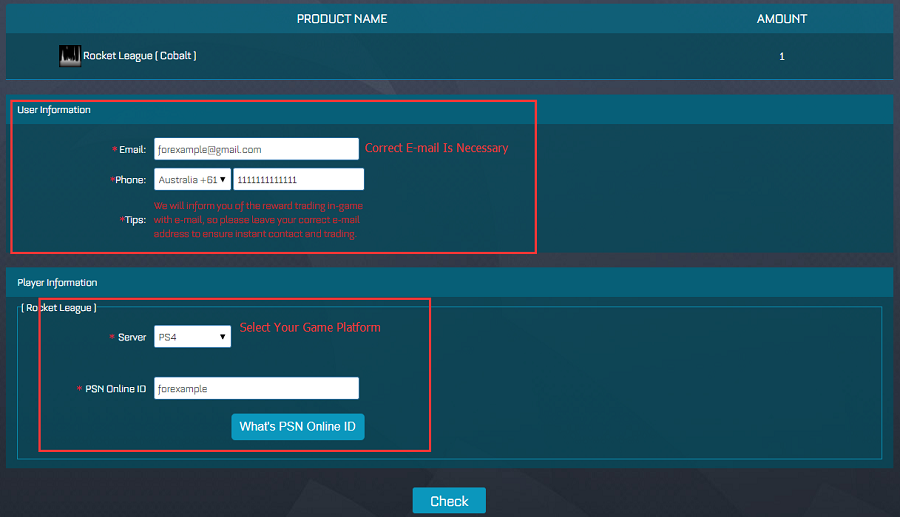Click the Email input field

(256, 149)
